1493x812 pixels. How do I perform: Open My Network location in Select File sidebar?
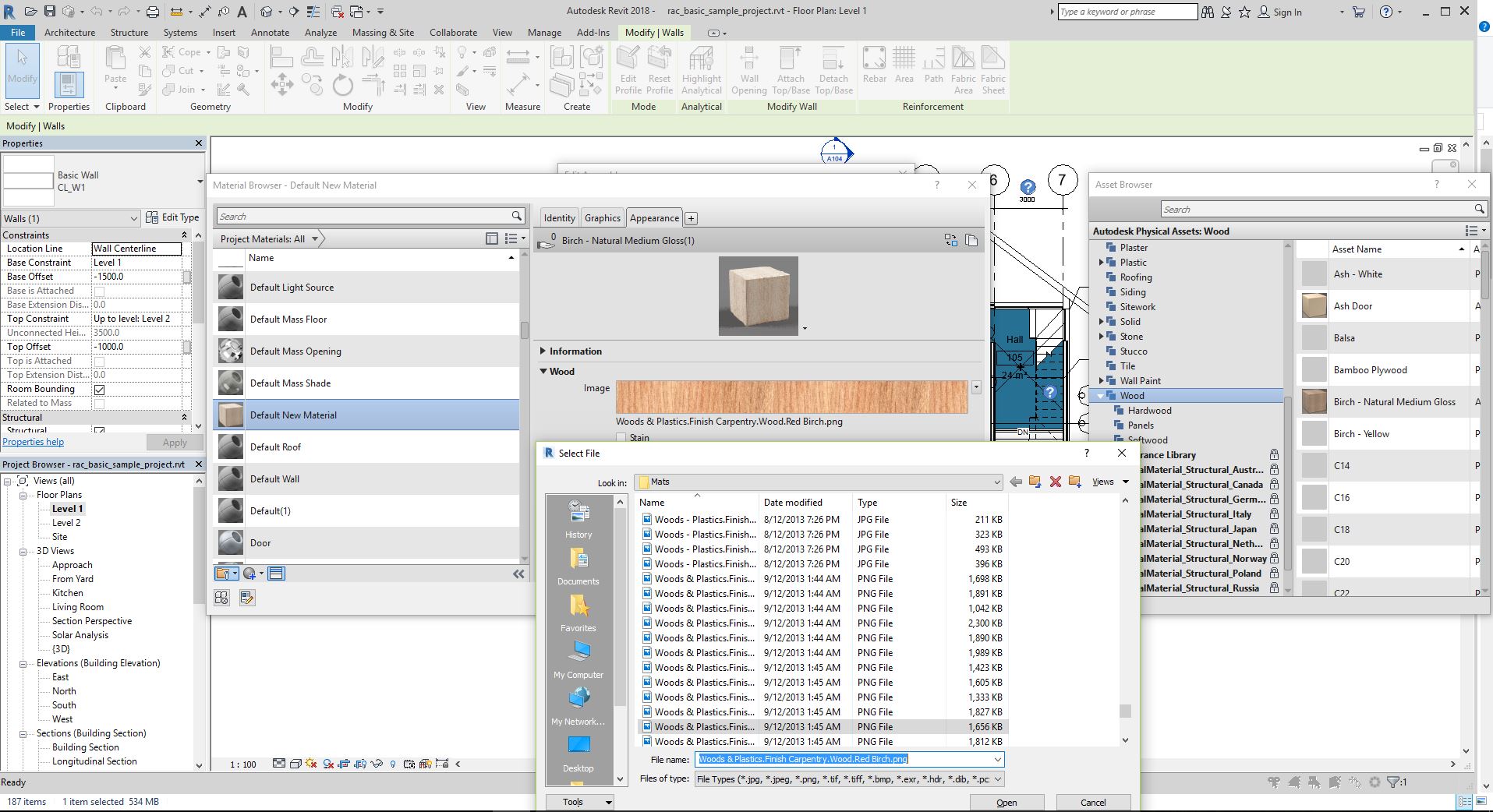pos(578,707)
